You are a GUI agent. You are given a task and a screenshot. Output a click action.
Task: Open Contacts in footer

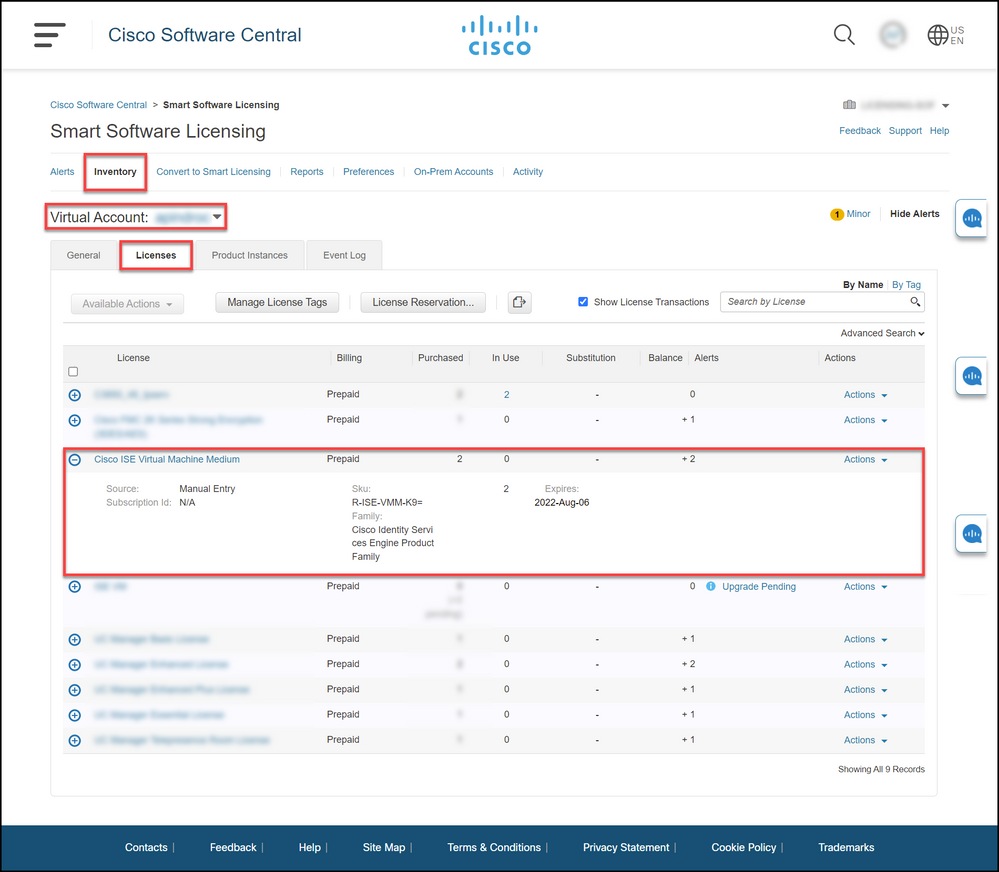[x=146, y=847]
